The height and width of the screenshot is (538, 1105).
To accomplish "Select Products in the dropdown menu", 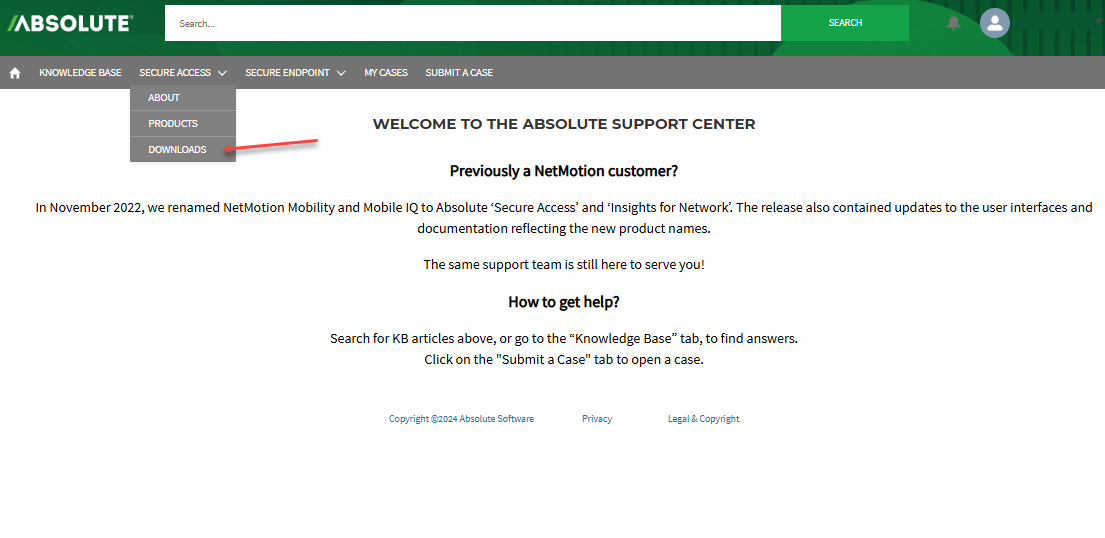I will click(x=173, y=124).
